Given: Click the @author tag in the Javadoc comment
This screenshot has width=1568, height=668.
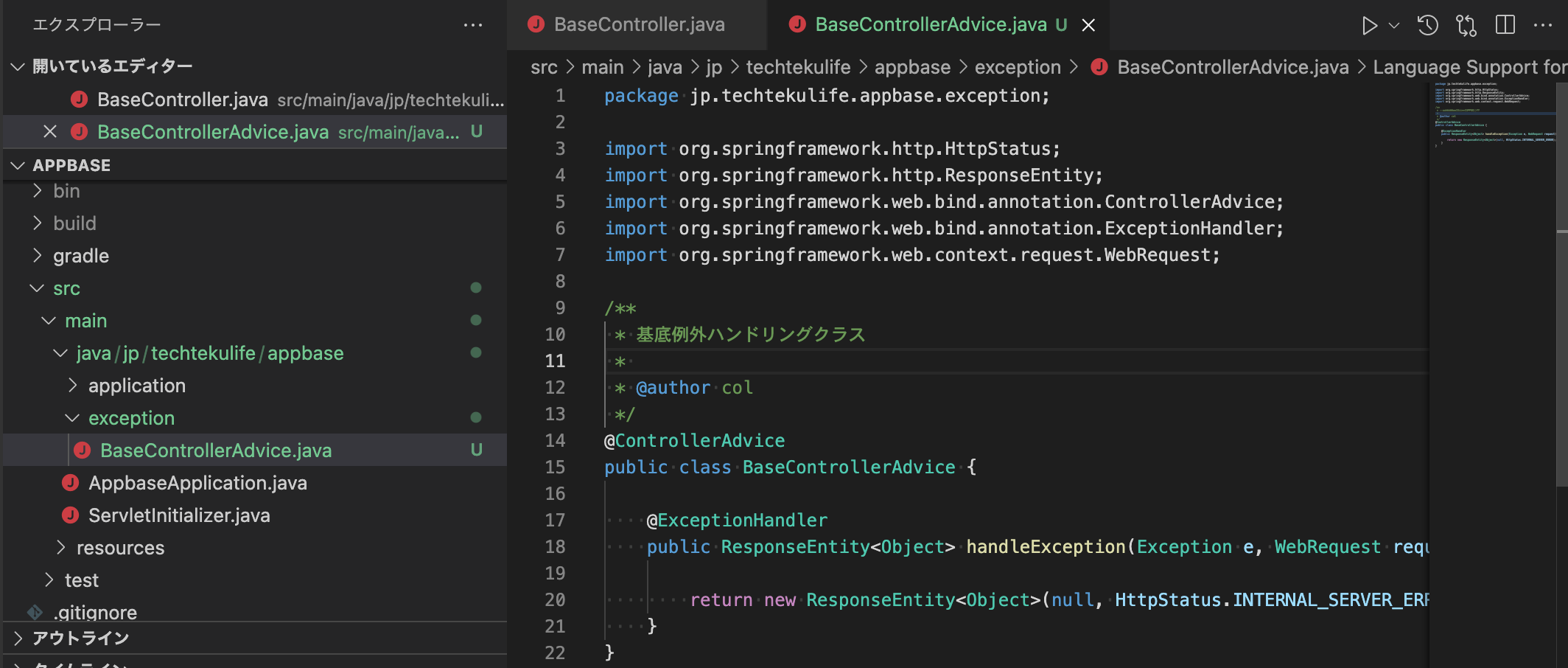Looking at the screenshot, I should pos(673,388).
